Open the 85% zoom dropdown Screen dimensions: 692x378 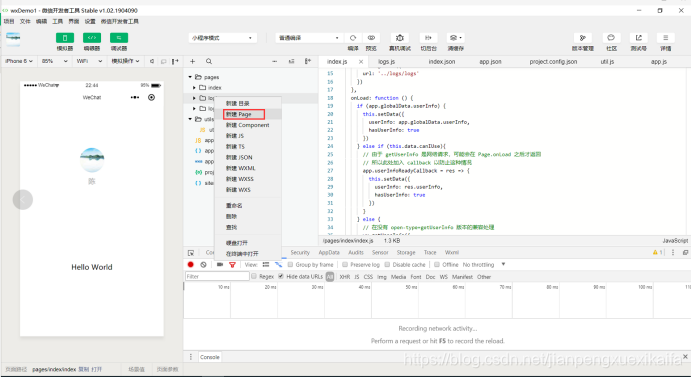point(54,61)
